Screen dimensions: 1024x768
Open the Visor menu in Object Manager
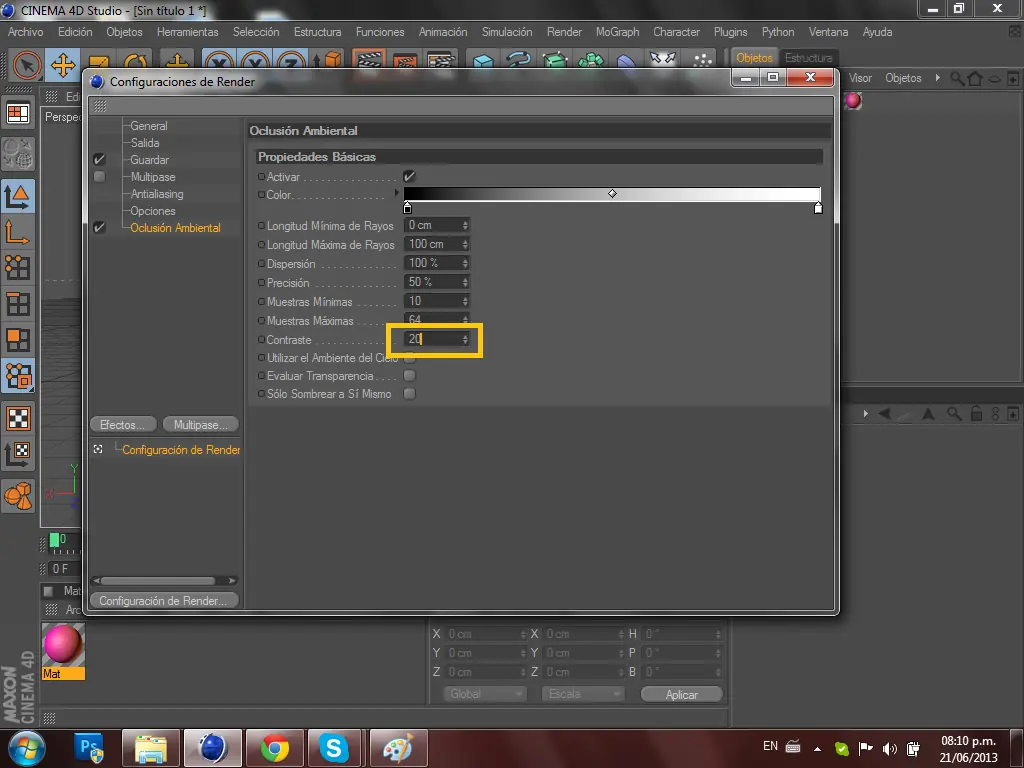tap(860, 78)
